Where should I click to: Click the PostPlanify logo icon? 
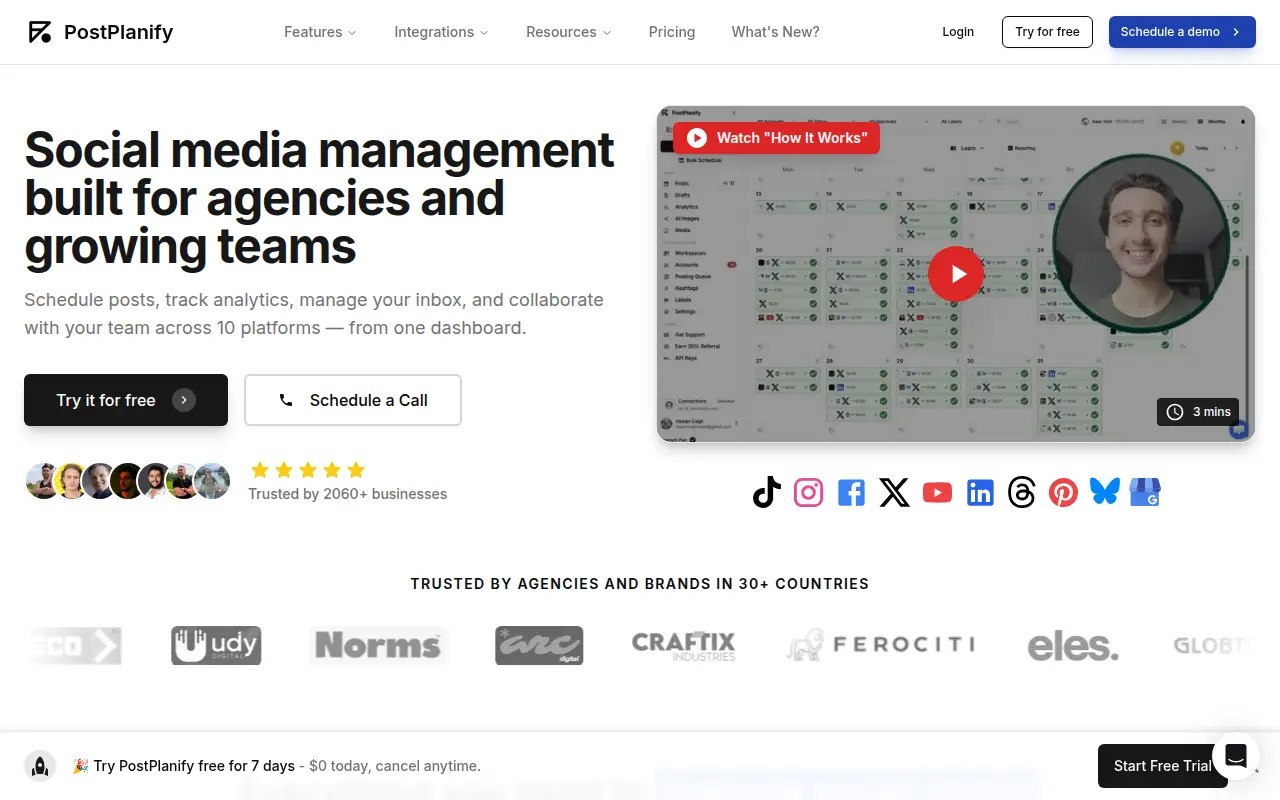point(40,32)
